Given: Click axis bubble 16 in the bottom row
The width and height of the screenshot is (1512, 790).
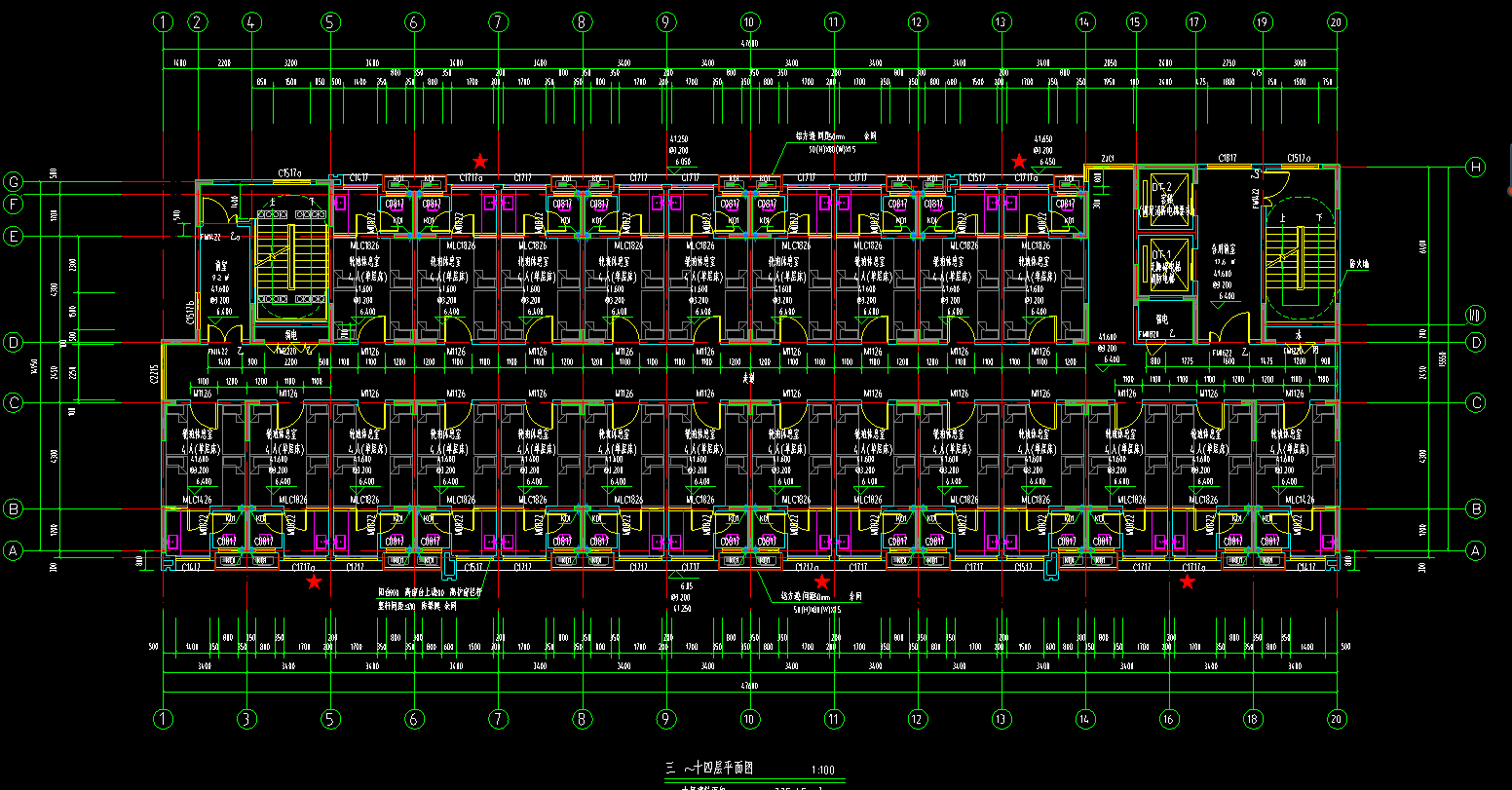Looking at the screenshot, I should coord(1169,719).
